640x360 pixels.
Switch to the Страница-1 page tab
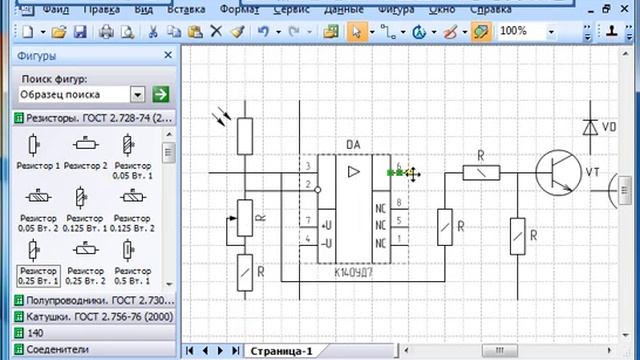pyautogui.click(x=282, y=351)
